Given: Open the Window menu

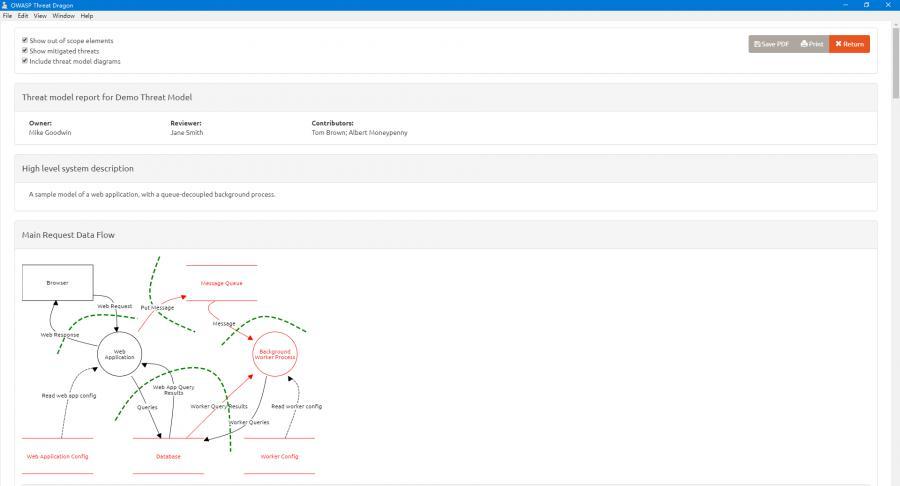Looking at the screenshot, I should (63, 16).
